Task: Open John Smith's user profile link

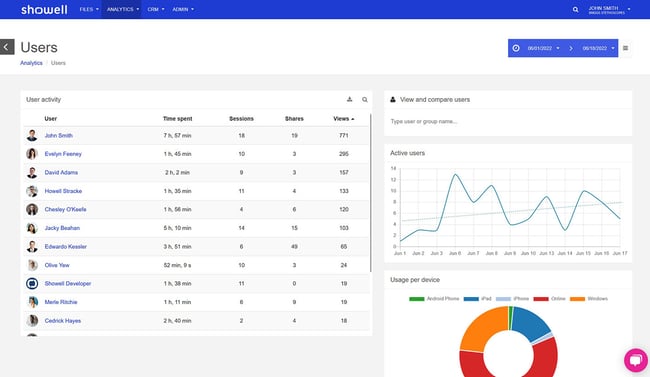Action: 58,136
